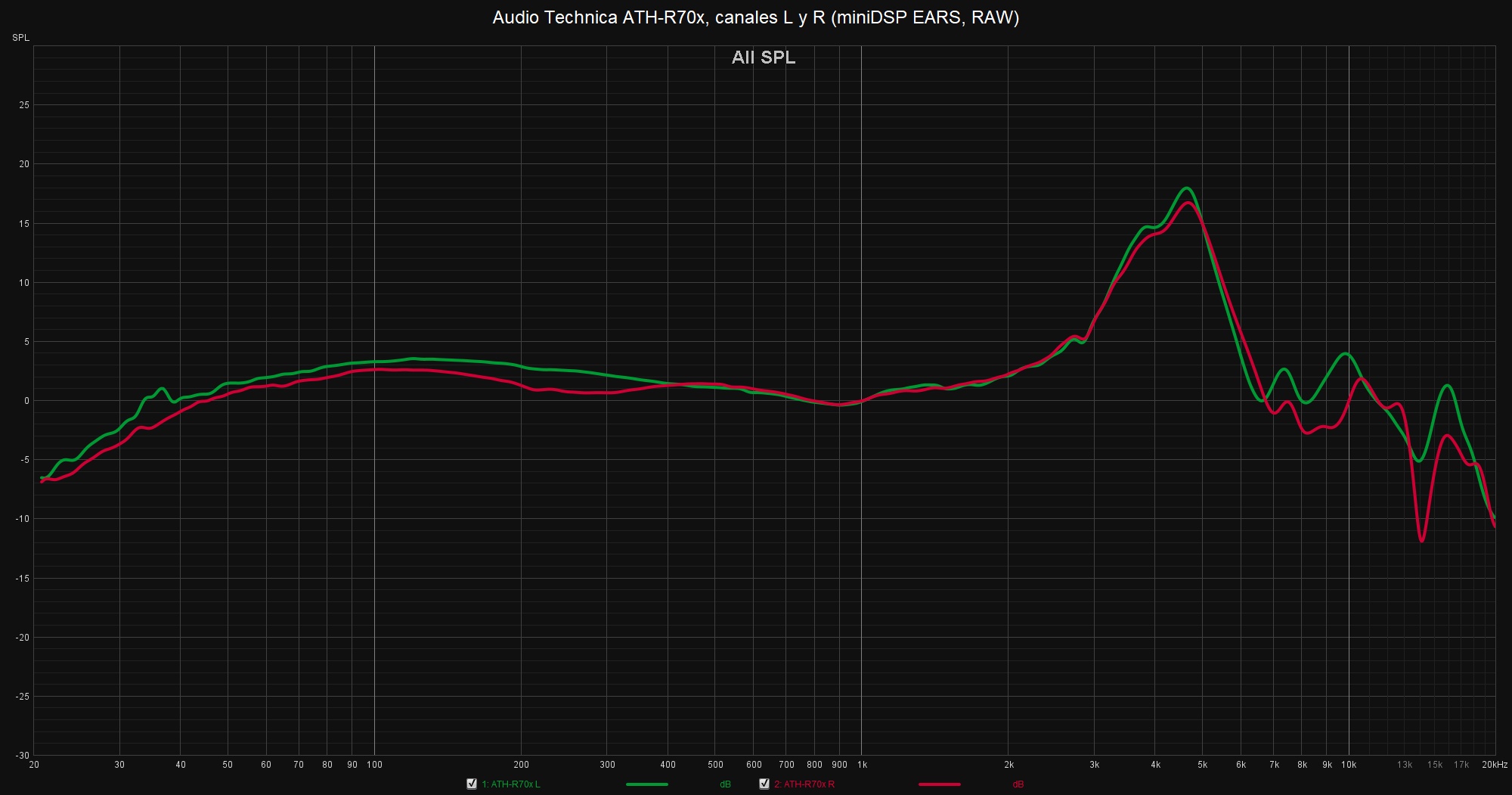
Task: Select the '1: ATH-R70x L' legend label
Action: [511, 784]
